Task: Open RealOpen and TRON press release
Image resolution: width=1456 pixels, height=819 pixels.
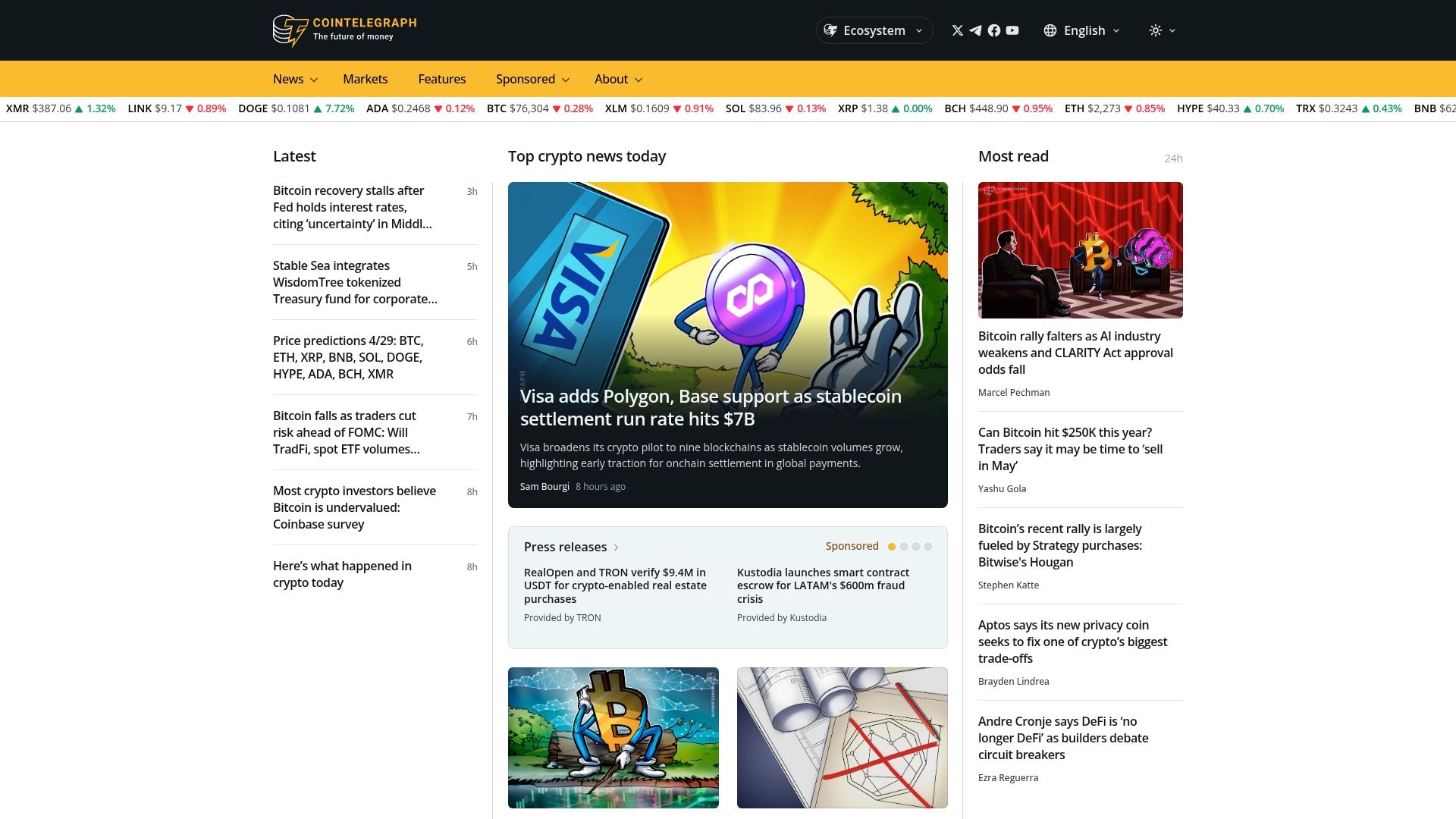Action: coord(615,585)
